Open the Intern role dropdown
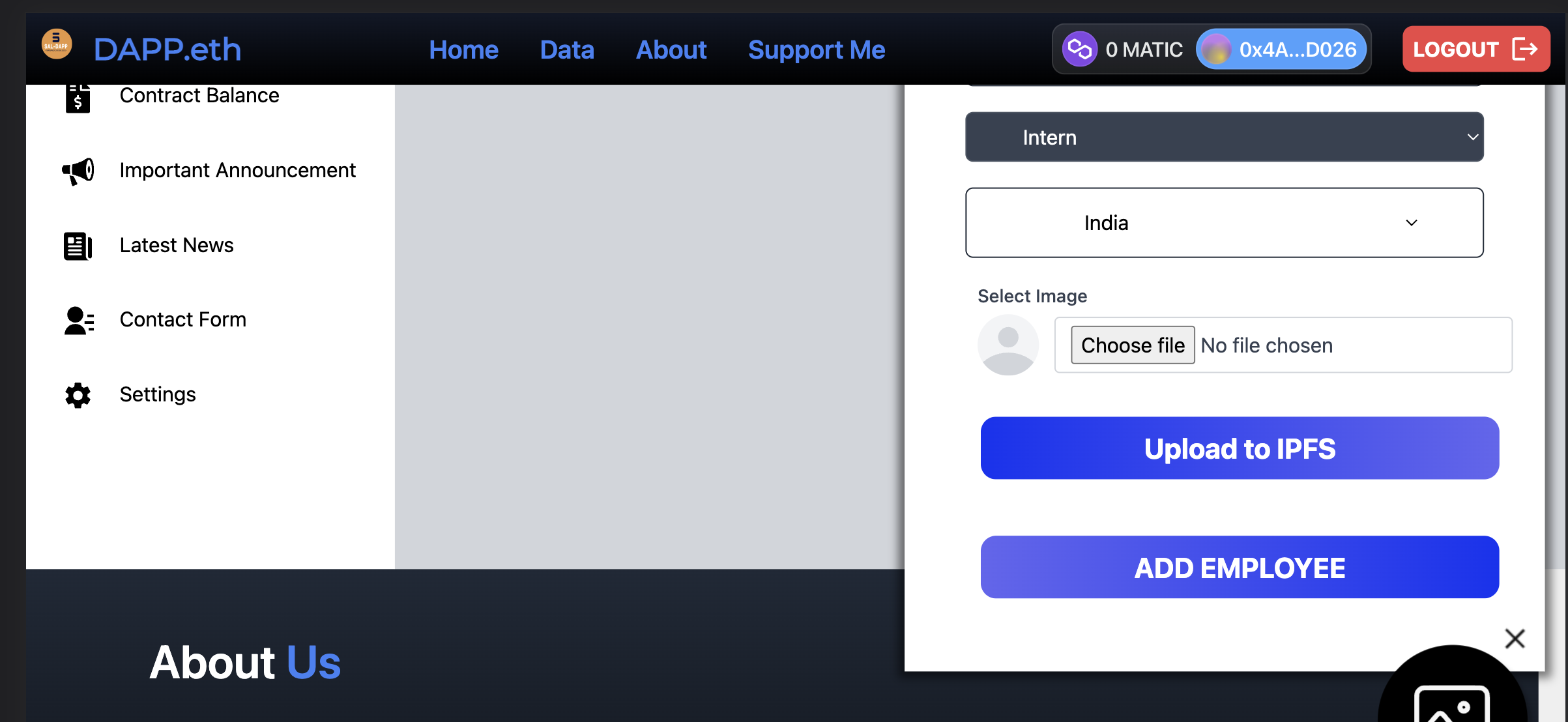Screen dimensions: 1568x722 tap(1224, 137)
